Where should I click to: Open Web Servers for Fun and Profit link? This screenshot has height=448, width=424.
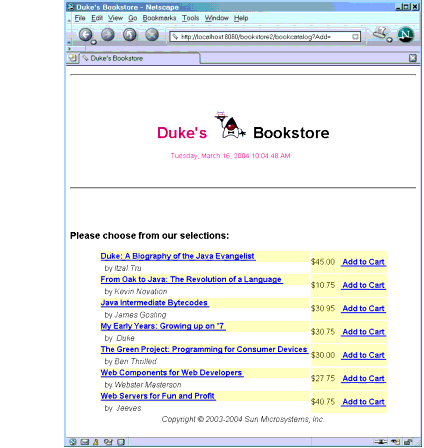(x=158, y=396)
